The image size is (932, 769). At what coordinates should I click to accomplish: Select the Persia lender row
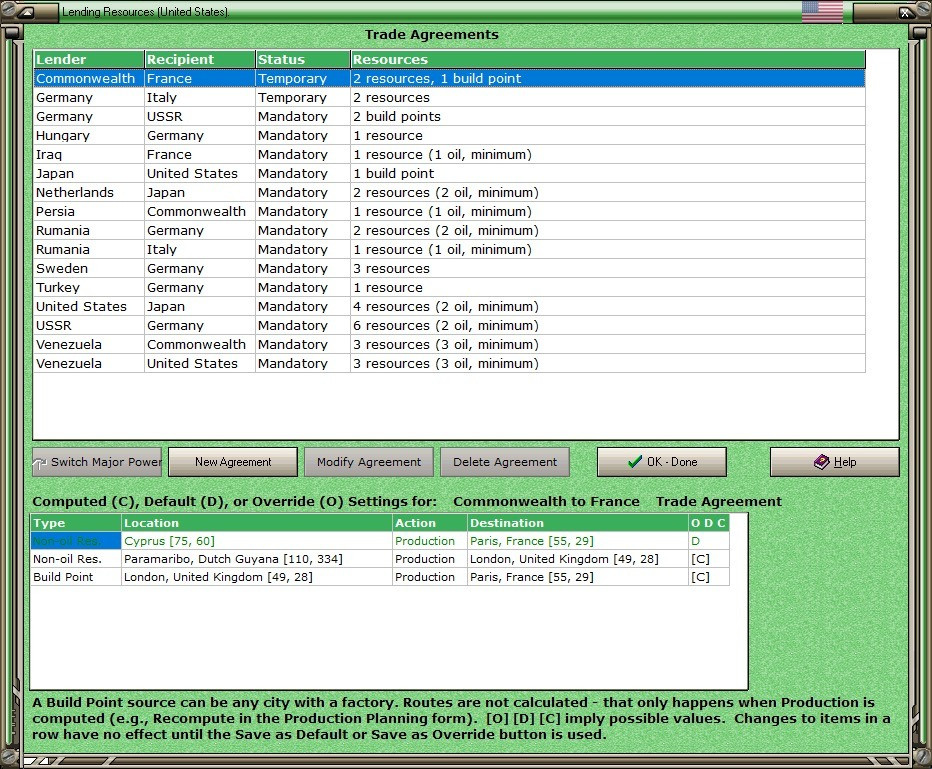(x=449, y=212)
